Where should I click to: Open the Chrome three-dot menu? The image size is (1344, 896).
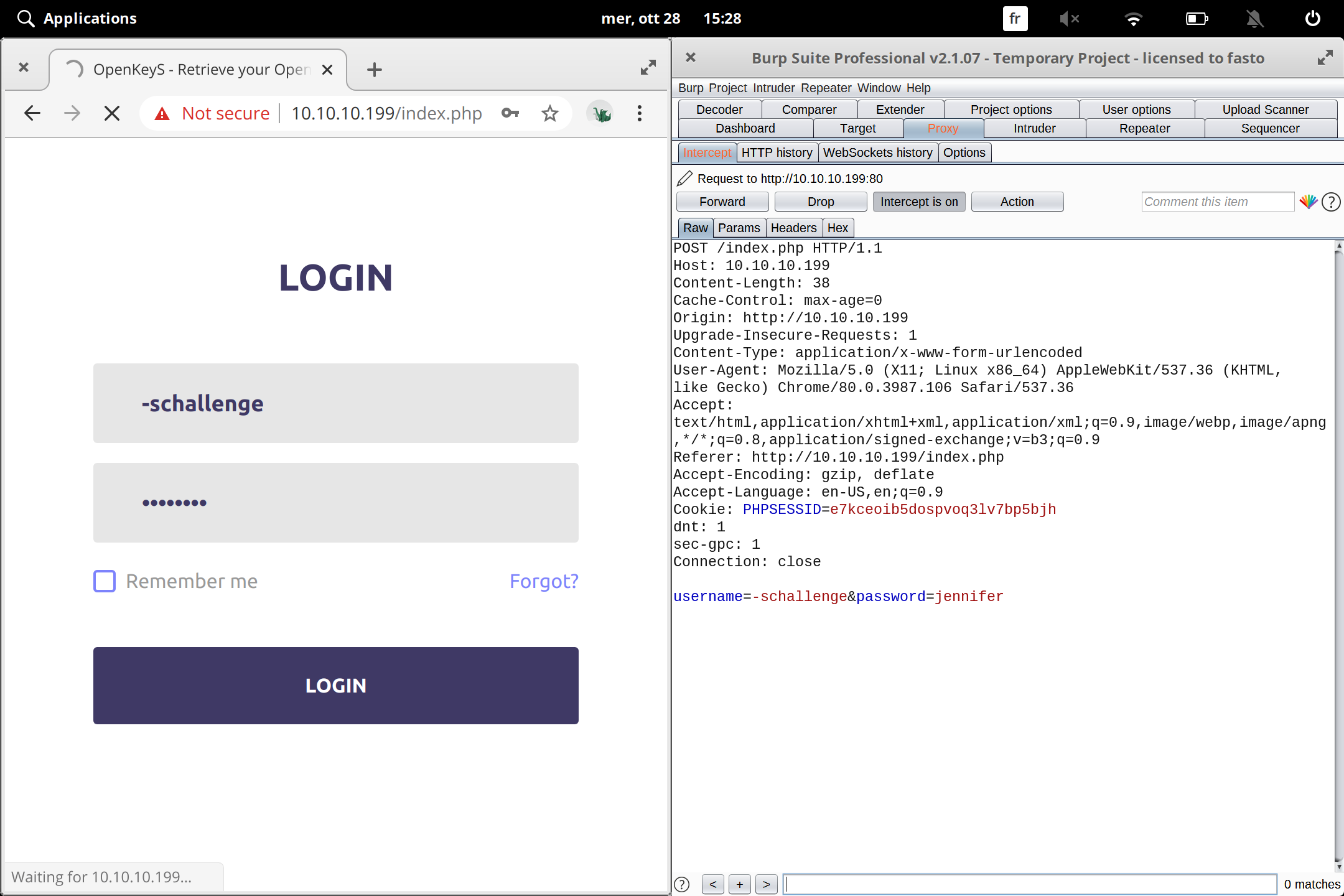[x=639, y=113]
